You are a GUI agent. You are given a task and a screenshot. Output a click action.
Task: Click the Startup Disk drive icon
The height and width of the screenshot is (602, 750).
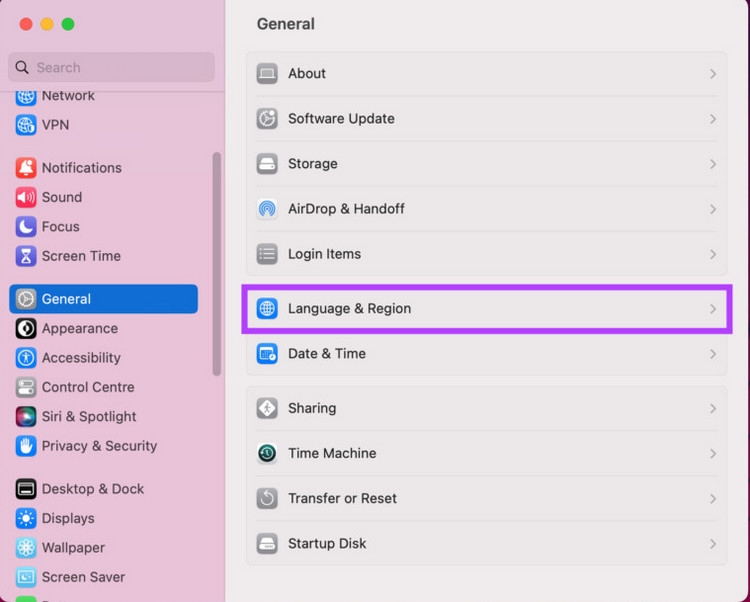(267, 543)
